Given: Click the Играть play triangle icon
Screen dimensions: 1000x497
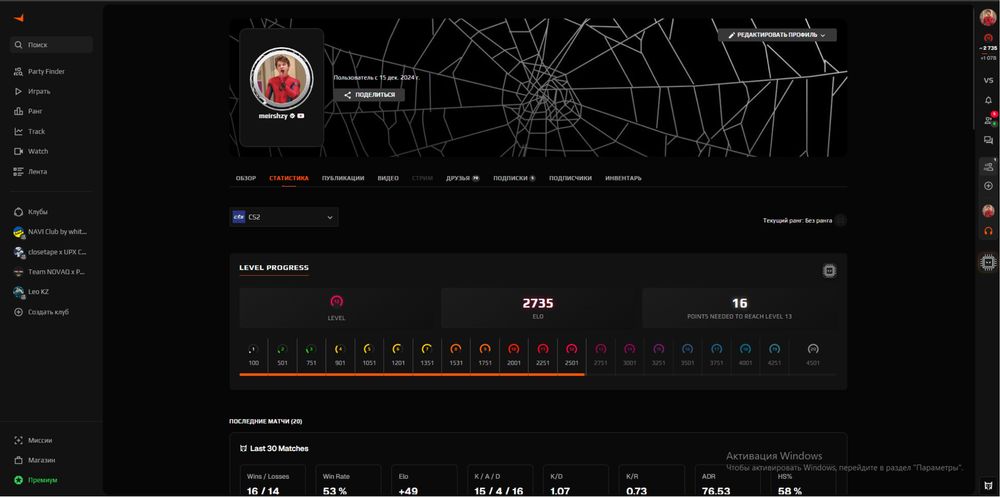Looking at the screenshot, I should (x=18, y=91).
